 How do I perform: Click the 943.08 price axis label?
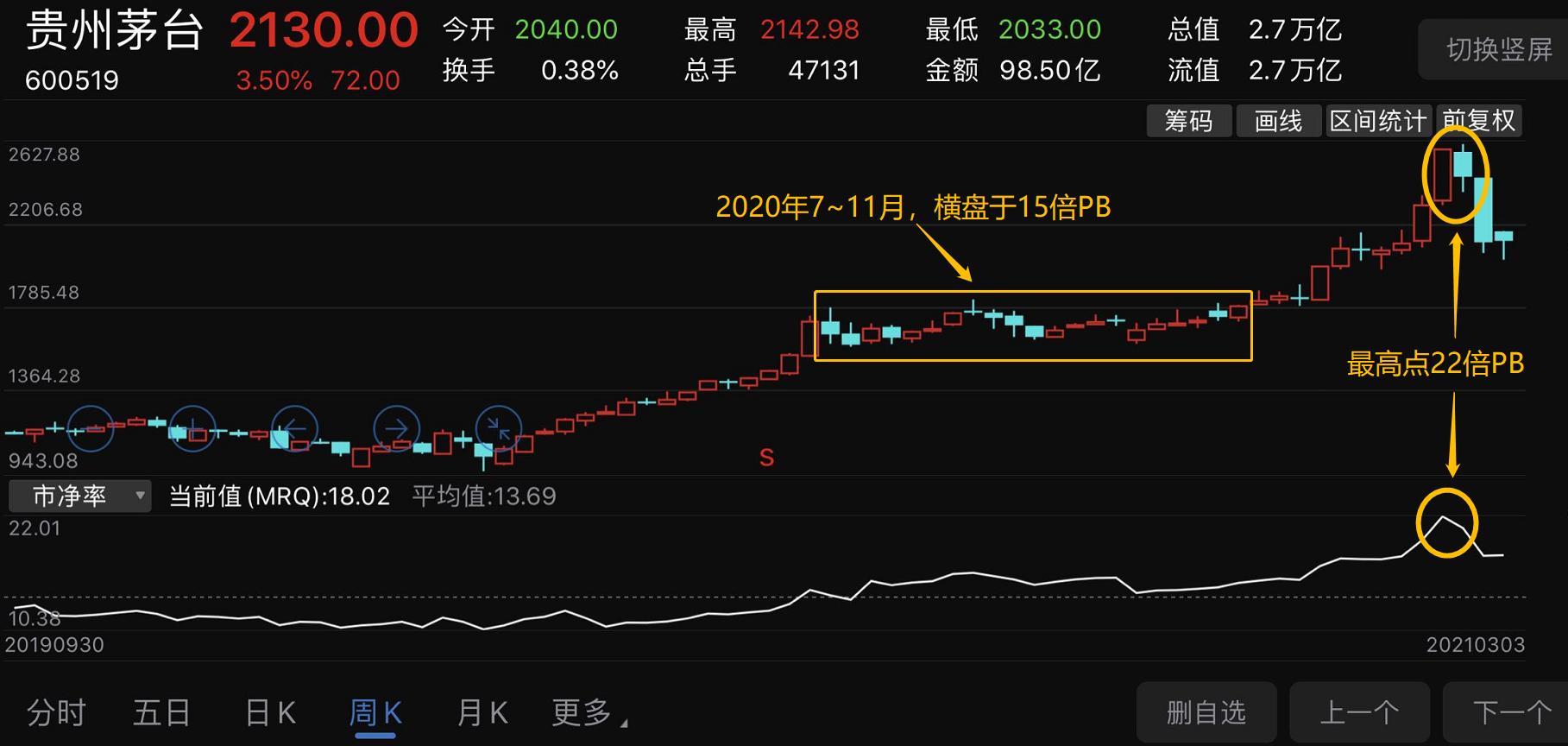43,461
